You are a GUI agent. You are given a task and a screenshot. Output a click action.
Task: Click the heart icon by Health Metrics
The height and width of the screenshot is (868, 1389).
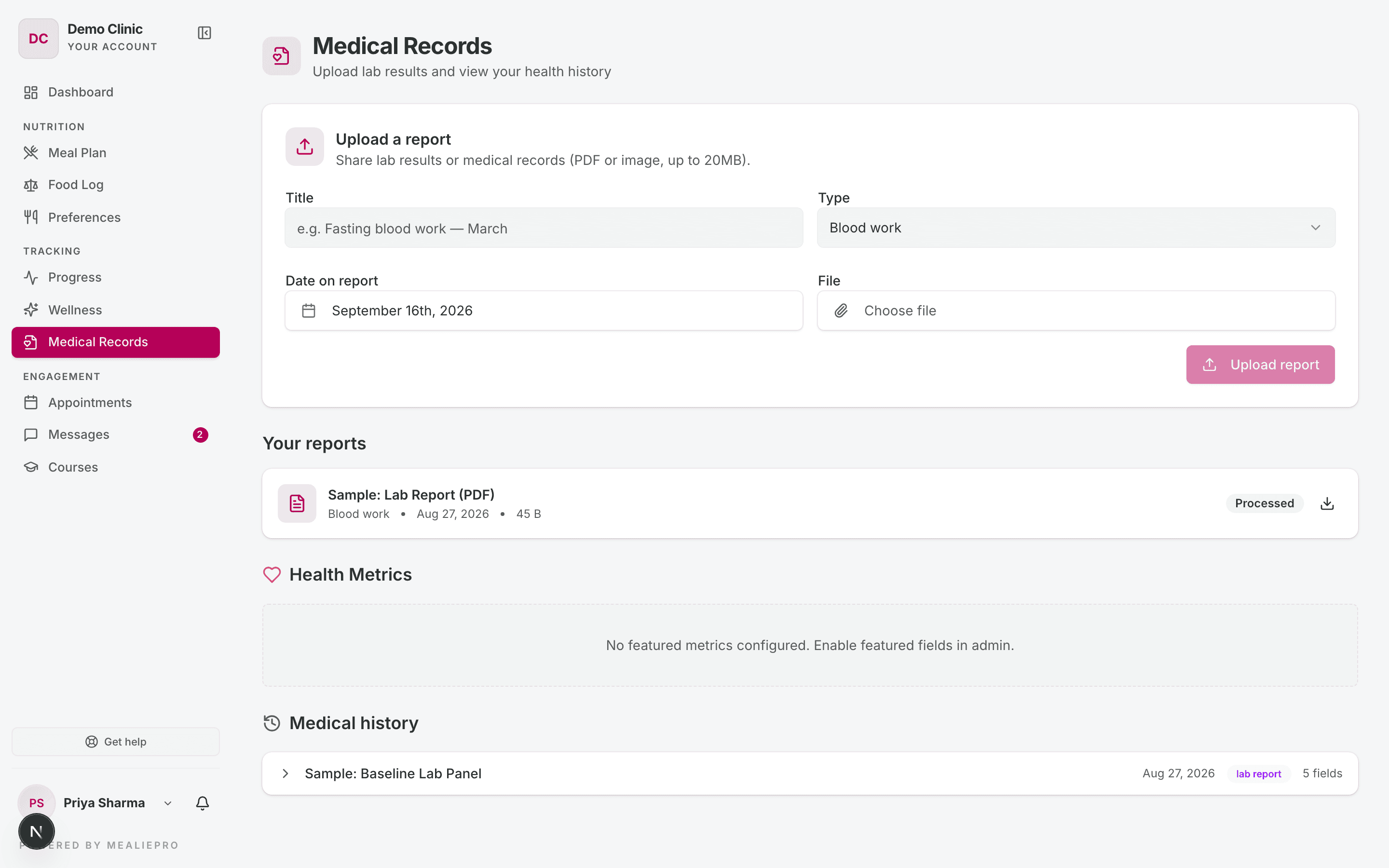click(x=272, y=575)
